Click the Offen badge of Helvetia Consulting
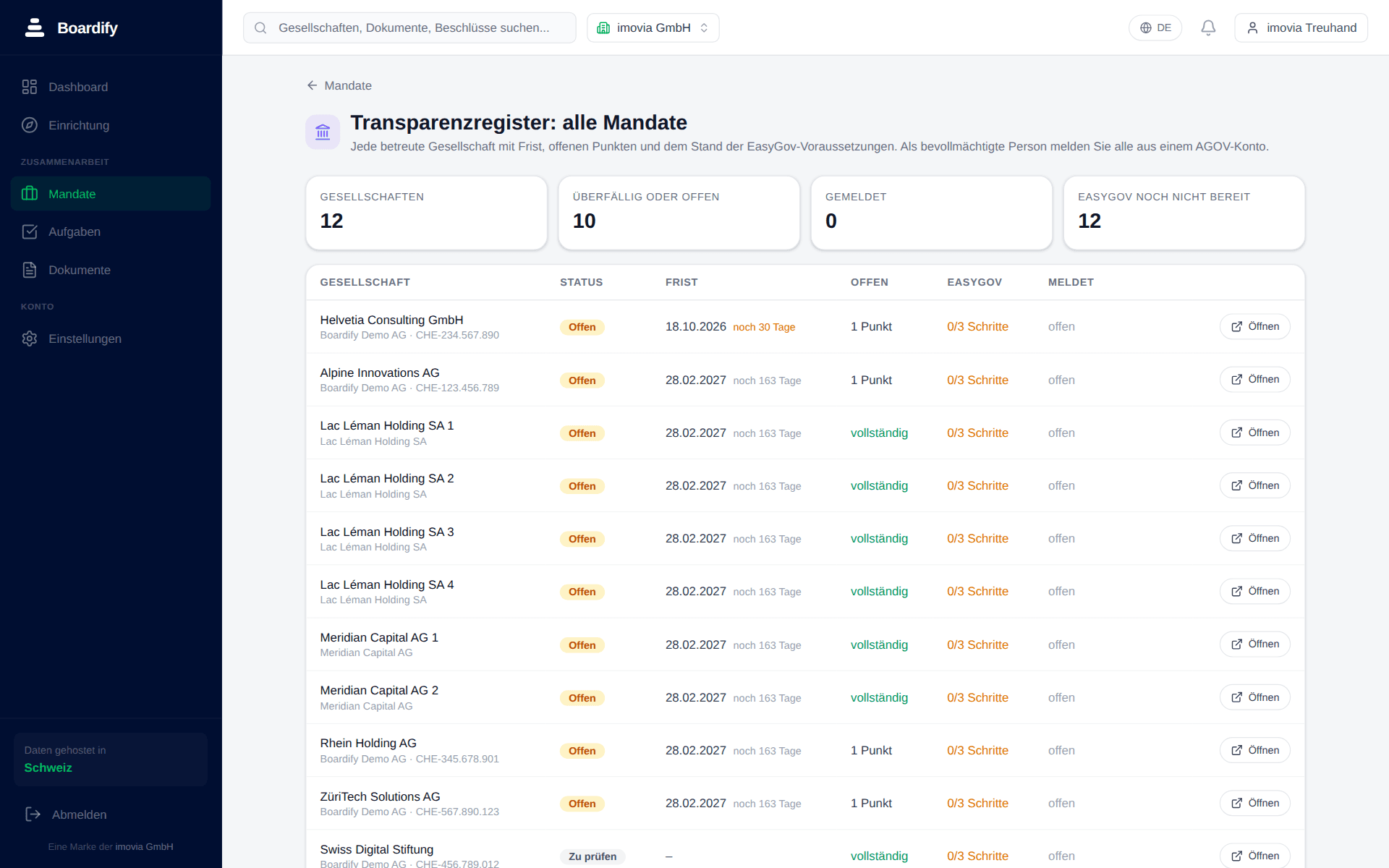The height and width of the screenshot is (868, 1389). click(582, 327)
